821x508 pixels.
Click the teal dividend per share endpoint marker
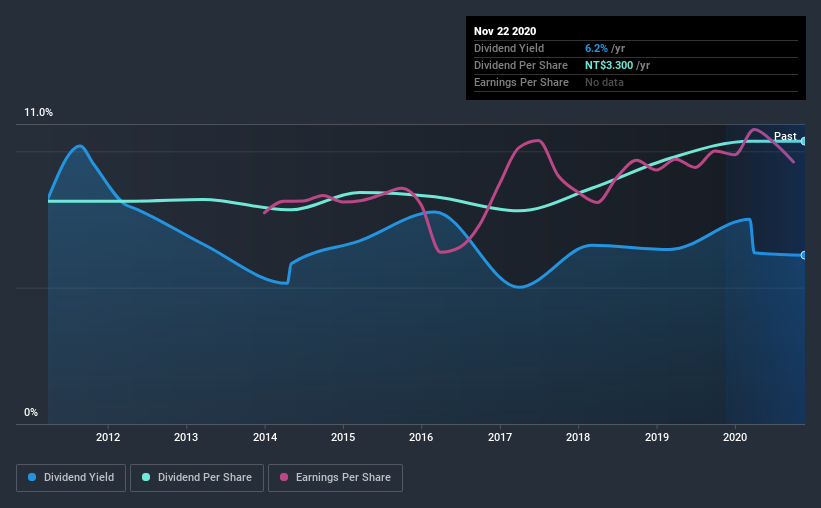pos(803,141)
